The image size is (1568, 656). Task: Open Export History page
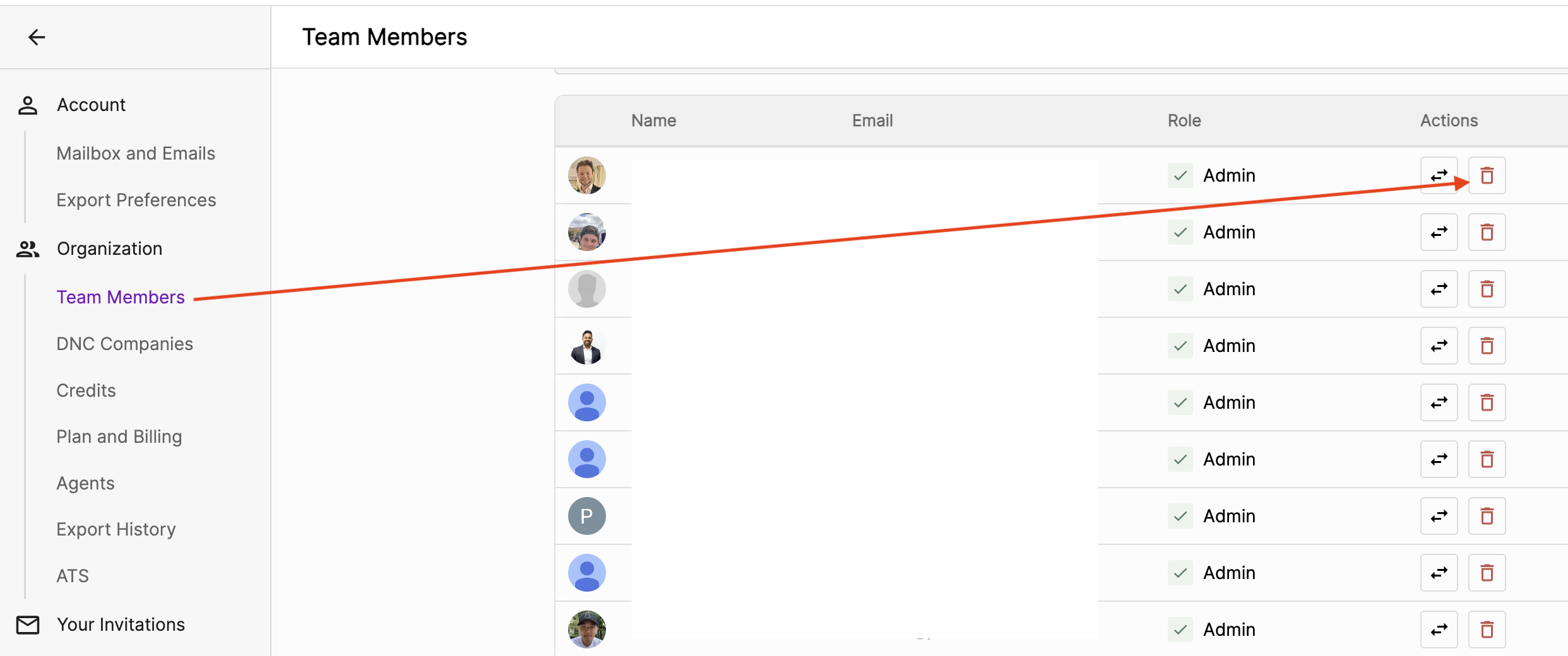click(x=116, y=529)
